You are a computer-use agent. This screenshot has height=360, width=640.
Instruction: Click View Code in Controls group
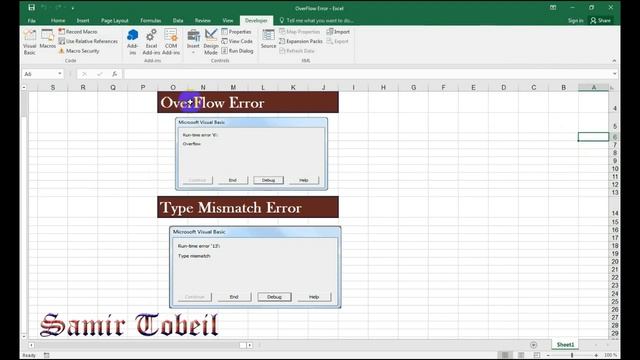(x=237, y=41)
